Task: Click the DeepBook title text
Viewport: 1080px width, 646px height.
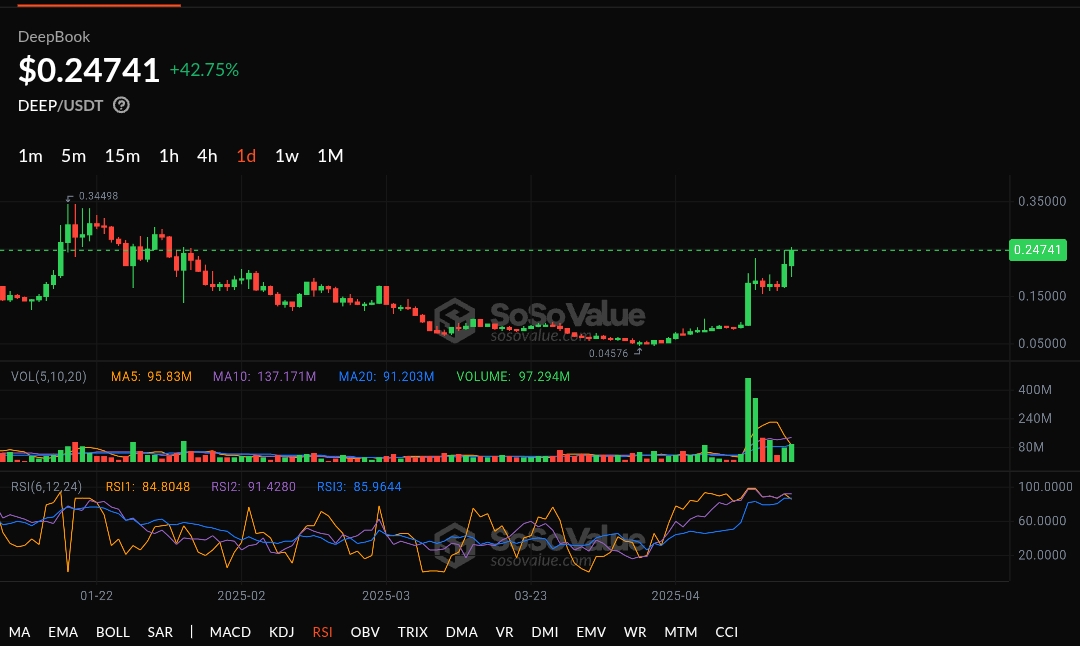Action: [x=54, y=37]
